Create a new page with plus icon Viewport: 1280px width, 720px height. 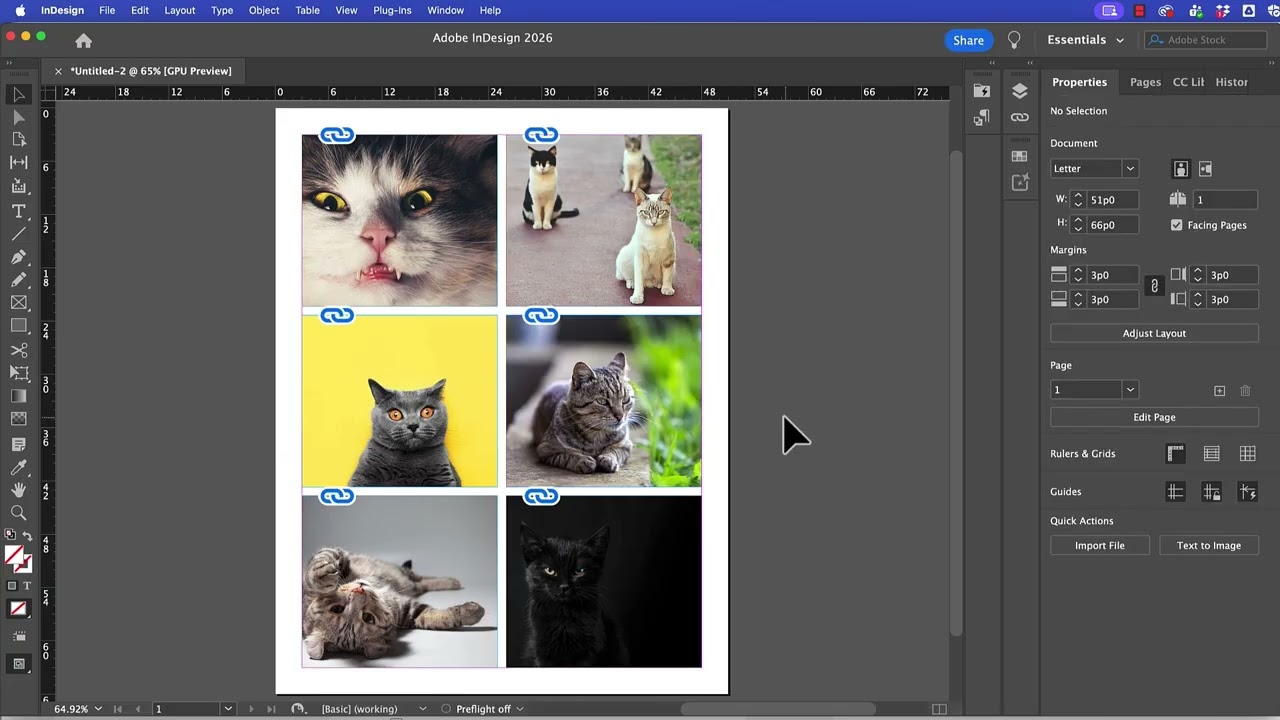click(1219, 390)
